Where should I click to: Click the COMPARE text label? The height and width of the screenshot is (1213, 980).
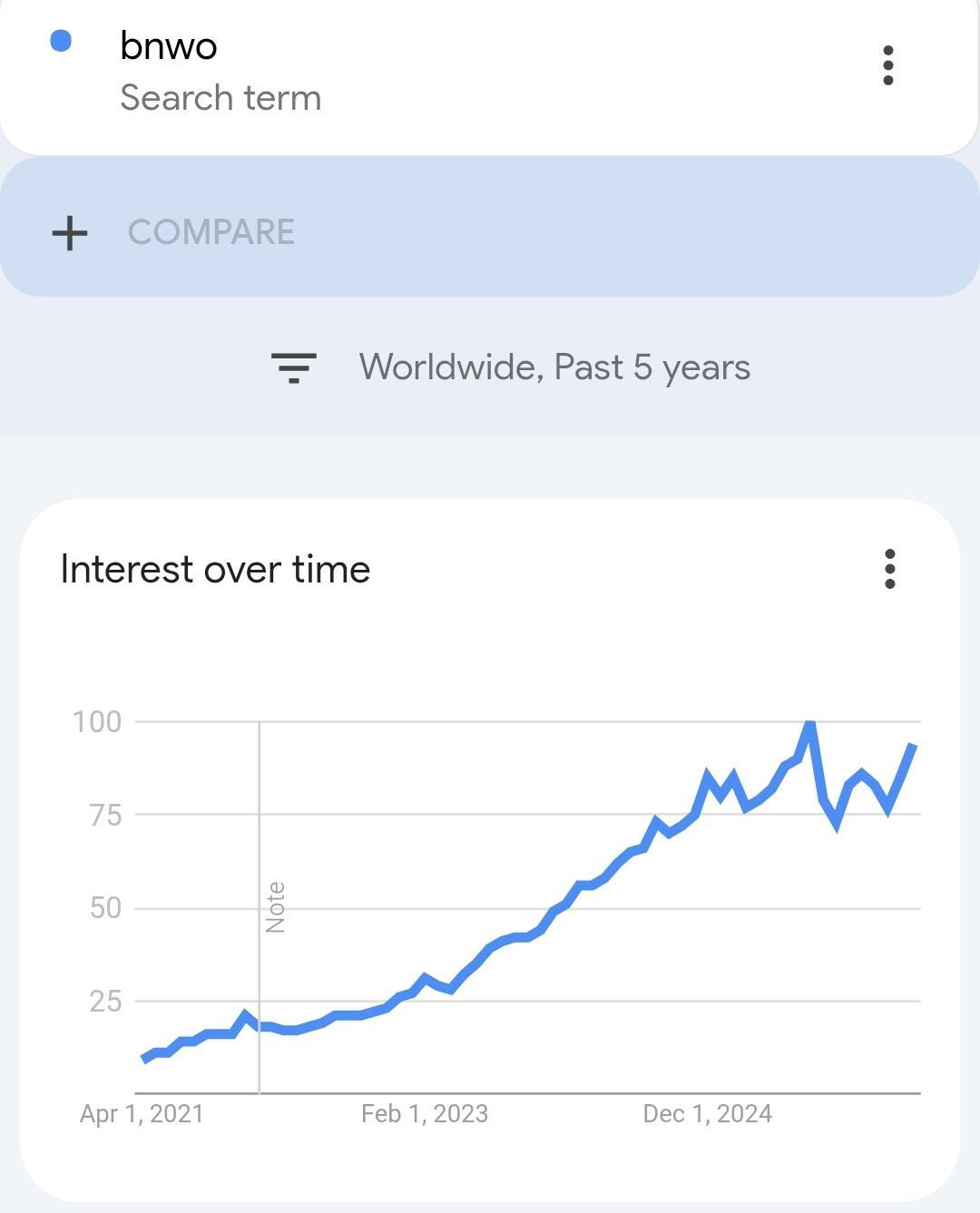(x=211, y=232)
